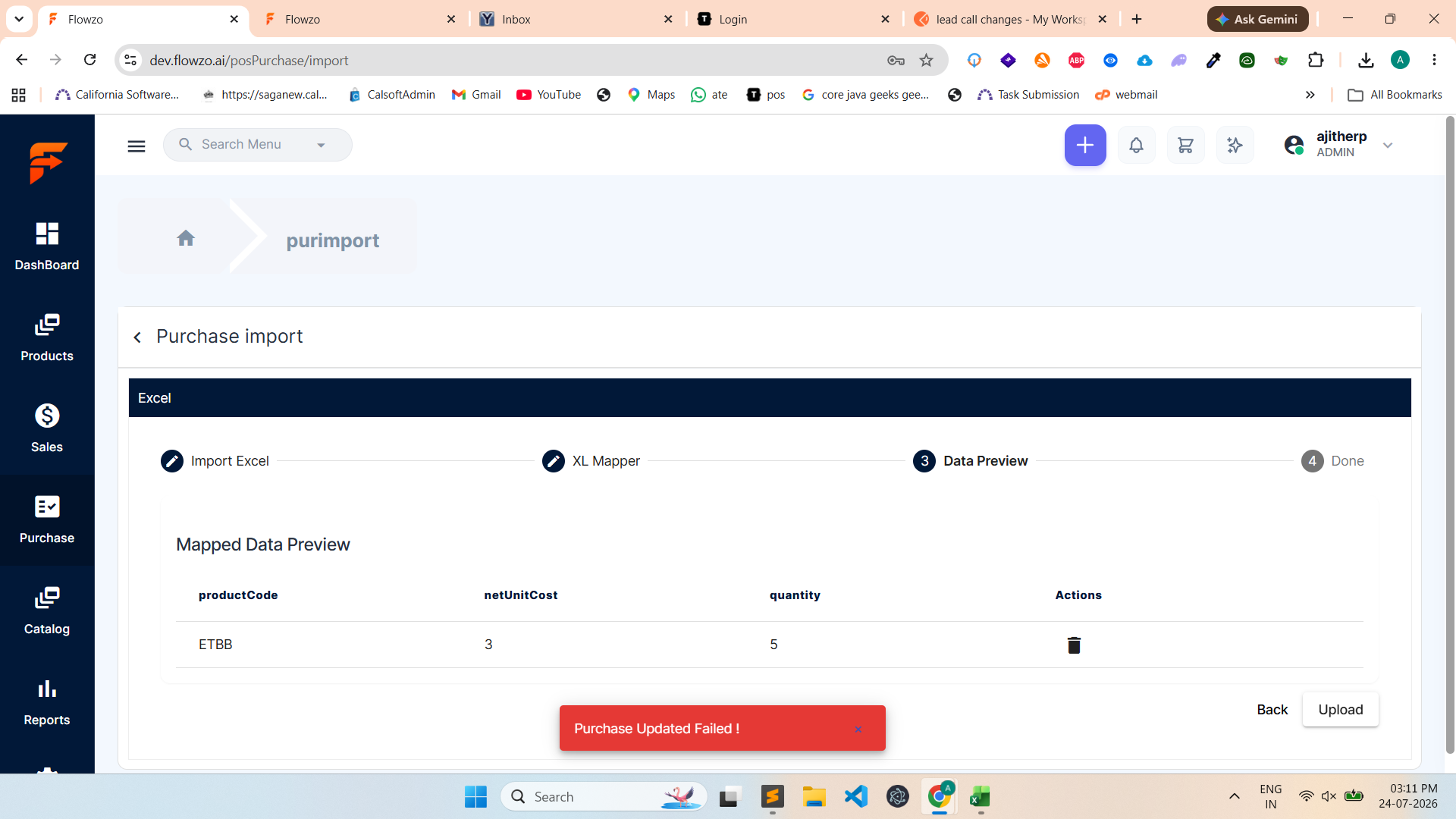This screenshot has width=1456, height=819.
Task: Open the All Bookmarks folder
Action: pos(1395,95)
